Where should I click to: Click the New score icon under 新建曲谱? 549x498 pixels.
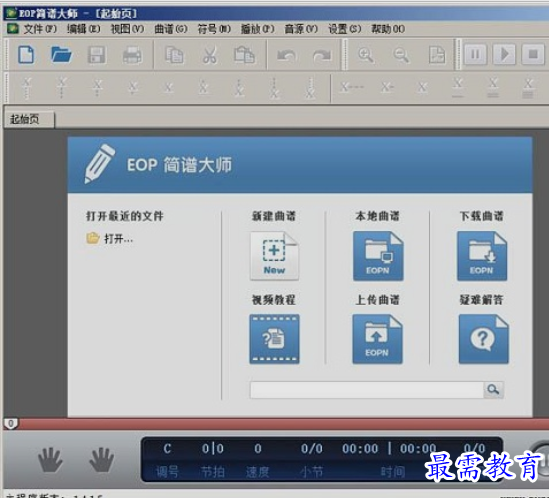274,256
